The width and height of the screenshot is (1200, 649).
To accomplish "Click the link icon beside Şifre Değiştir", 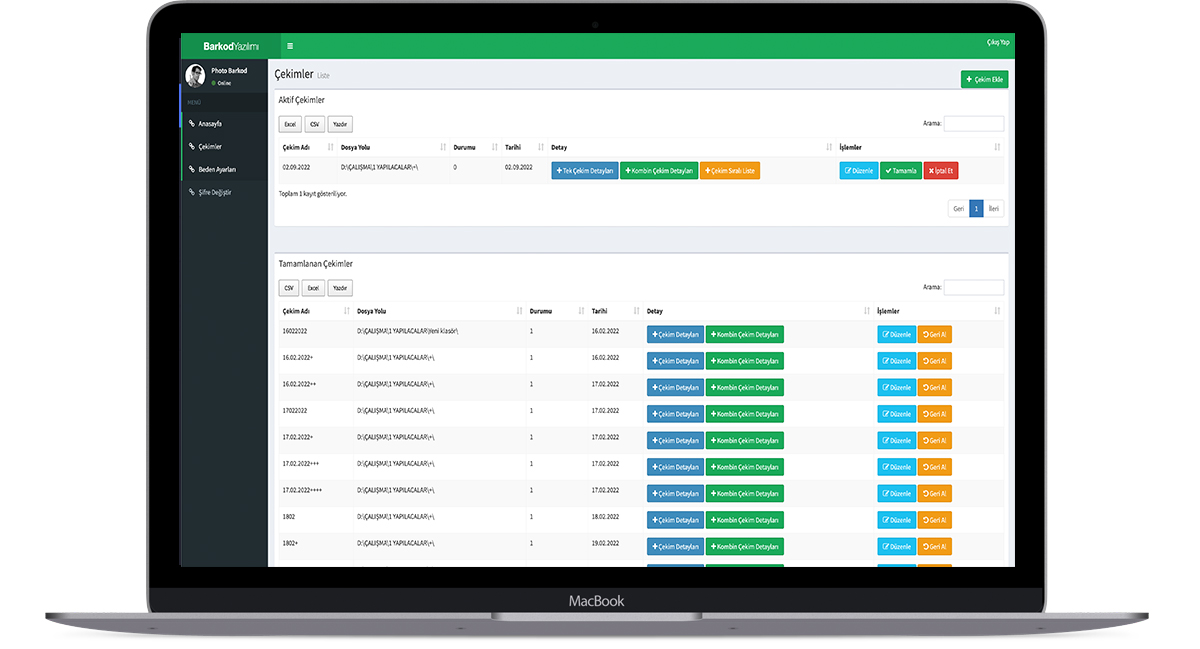I will tap(192, 192).
